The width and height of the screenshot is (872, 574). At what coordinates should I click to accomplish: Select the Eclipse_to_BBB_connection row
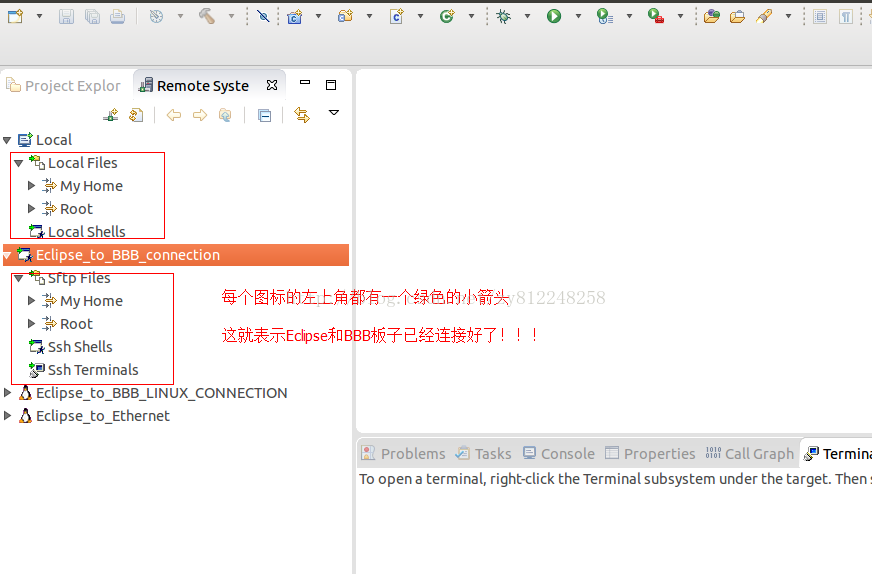point(176,255)
